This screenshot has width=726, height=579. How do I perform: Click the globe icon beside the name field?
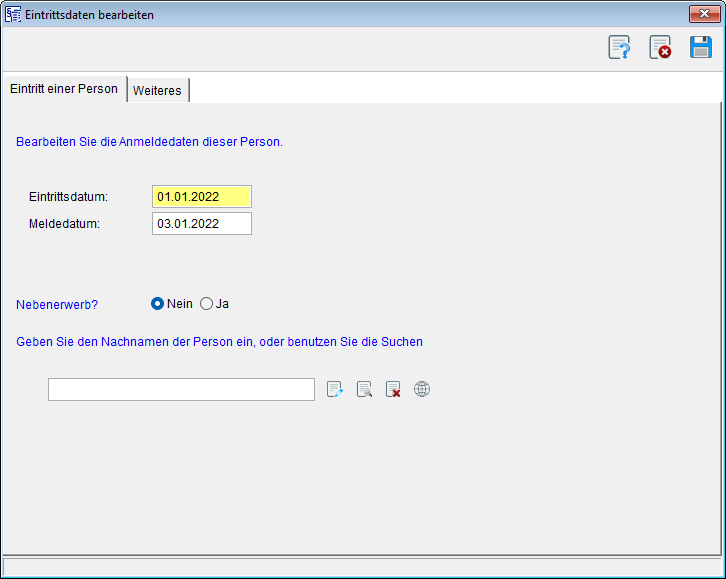[x=422, y=390]
